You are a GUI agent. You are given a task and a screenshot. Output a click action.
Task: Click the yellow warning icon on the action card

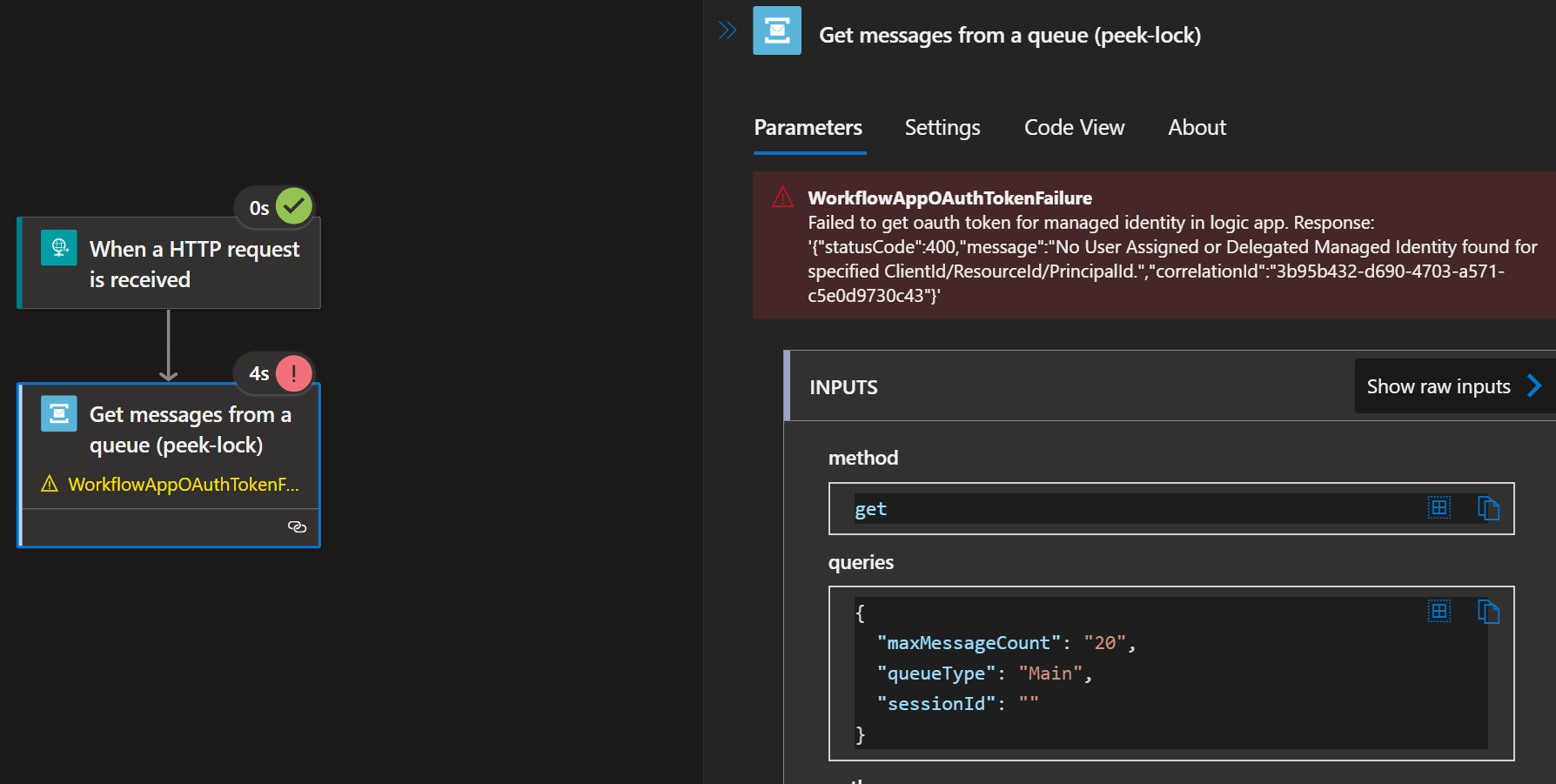coord(50,484)
